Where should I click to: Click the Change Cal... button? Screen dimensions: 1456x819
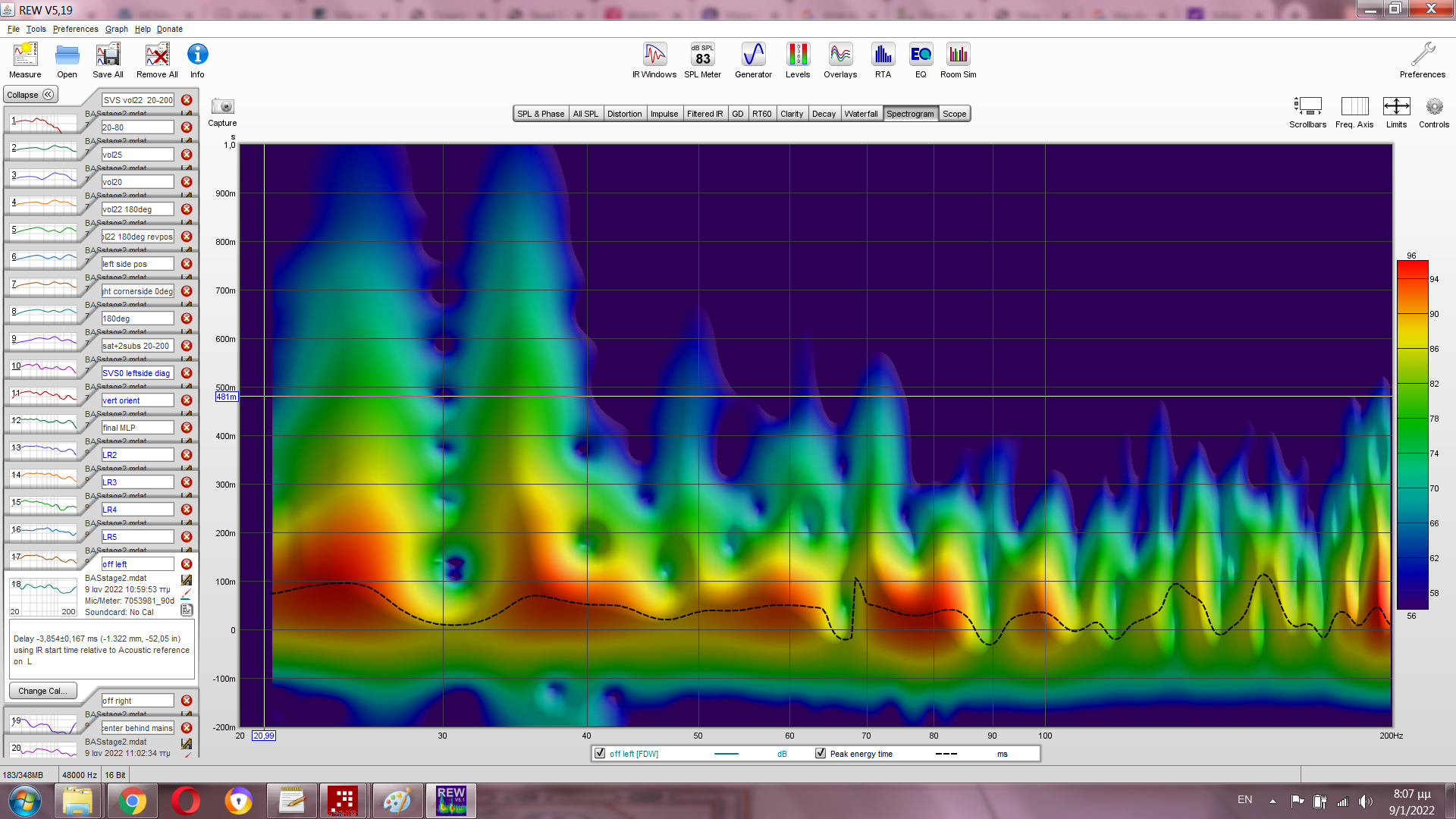[42, 691]
